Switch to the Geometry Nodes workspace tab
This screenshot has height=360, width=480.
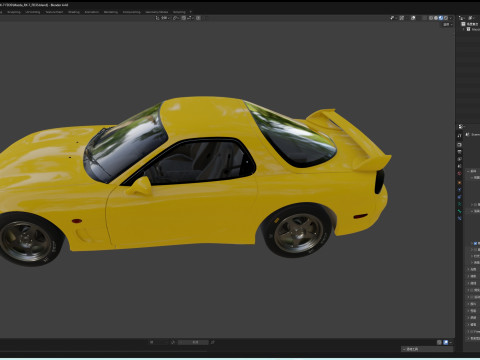(156, 12)
